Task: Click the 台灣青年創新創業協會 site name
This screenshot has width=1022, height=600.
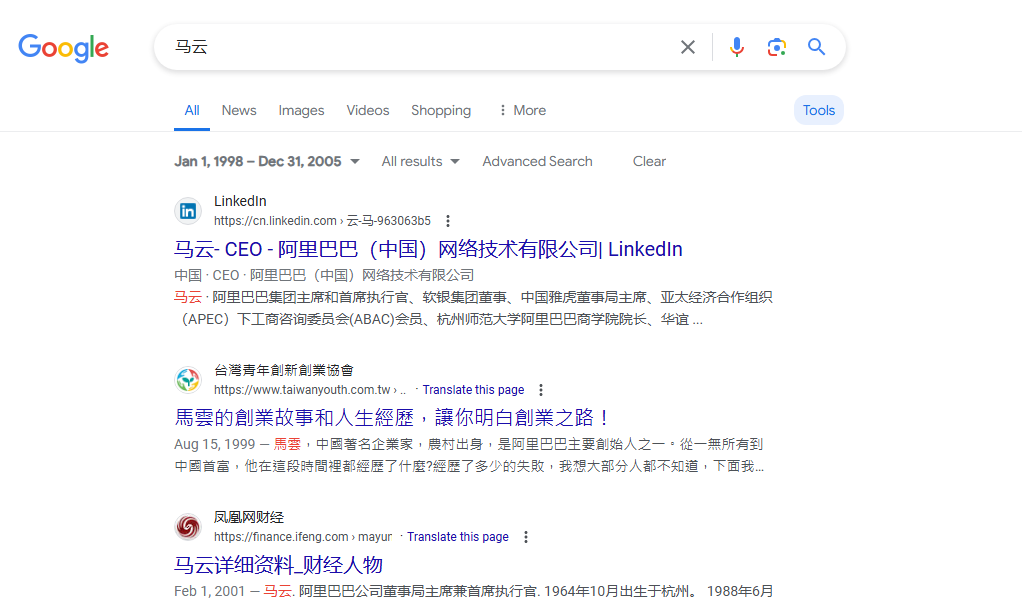Action: tap(284, 370)
